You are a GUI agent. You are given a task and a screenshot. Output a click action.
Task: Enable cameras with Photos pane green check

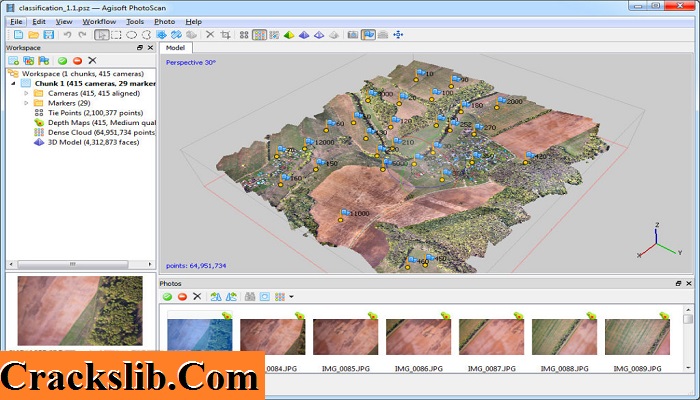click(167, 296)
